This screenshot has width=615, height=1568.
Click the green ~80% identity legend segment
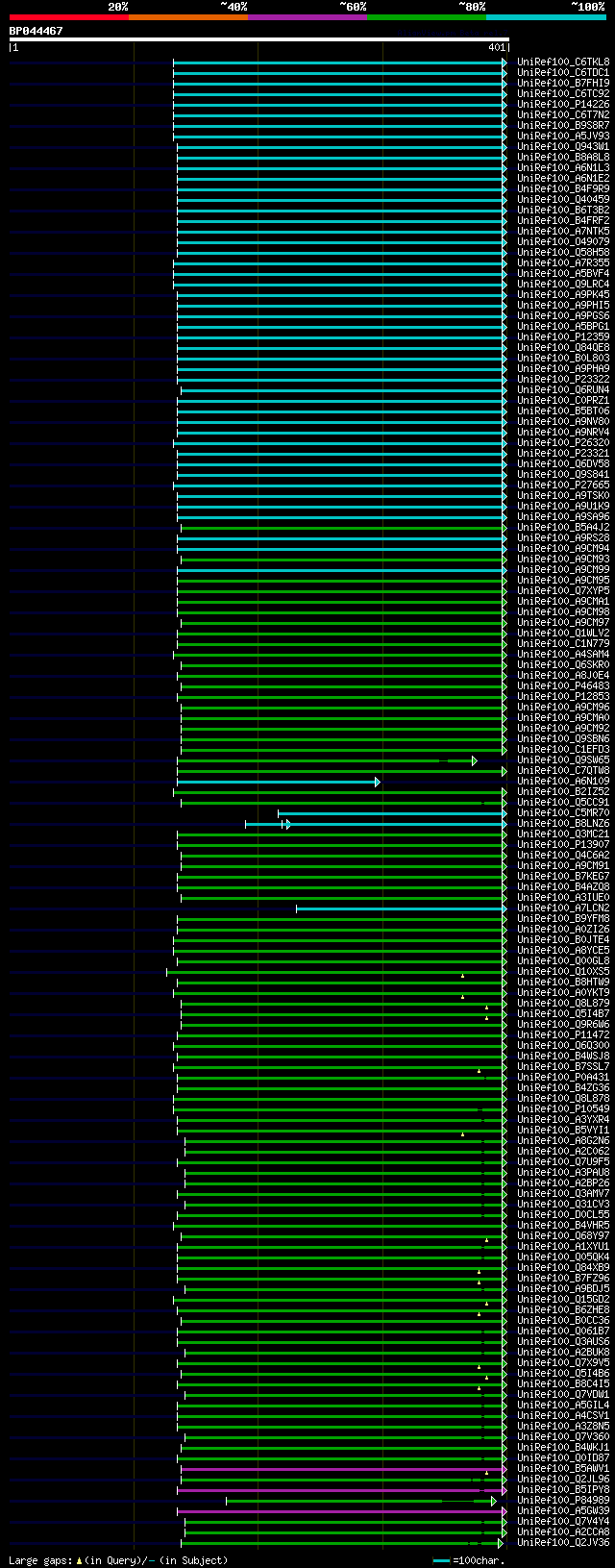click(427, 17)
